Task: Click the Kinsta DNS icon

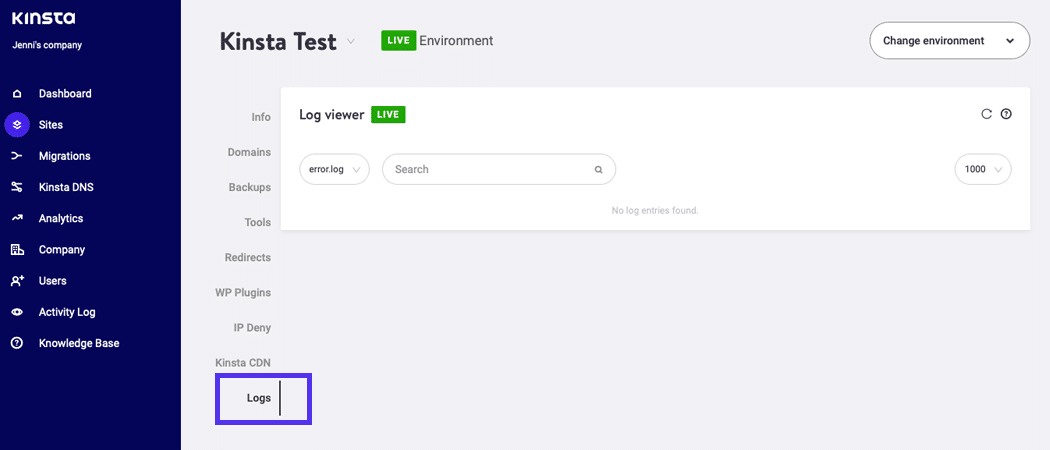Action: point(17,187)
